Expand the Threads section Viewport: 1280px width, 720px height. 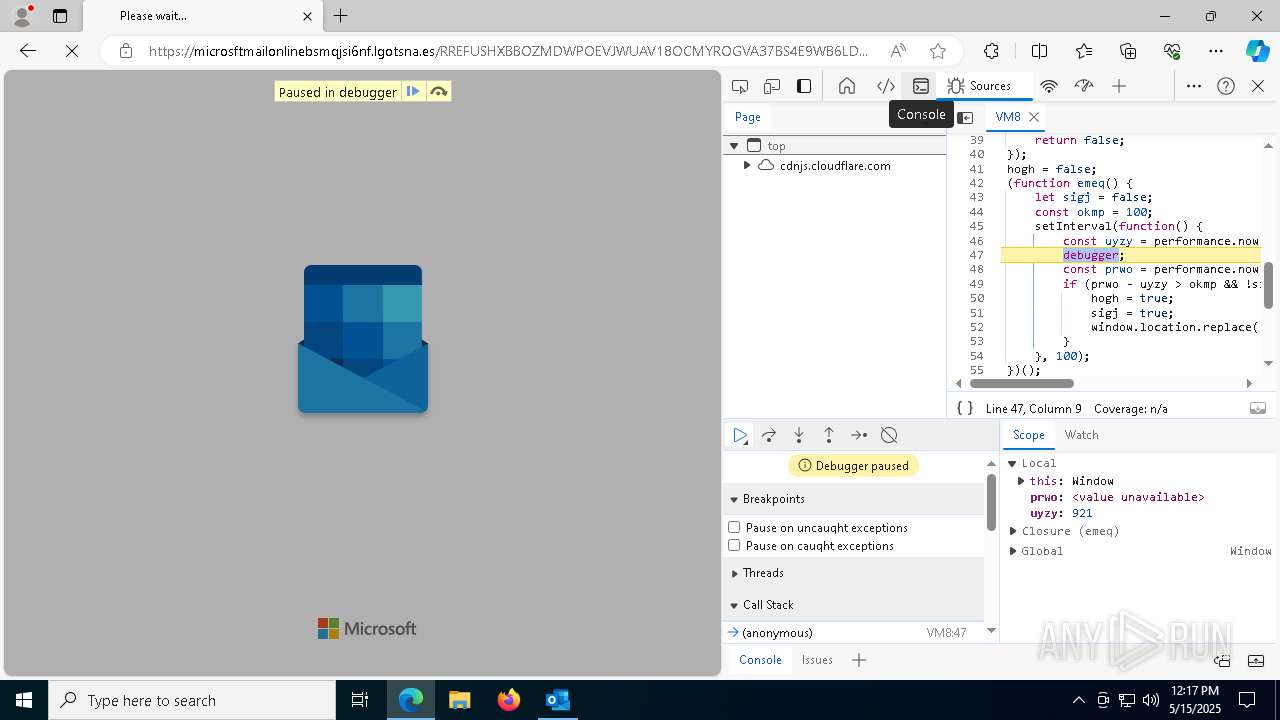click(854, 573)
